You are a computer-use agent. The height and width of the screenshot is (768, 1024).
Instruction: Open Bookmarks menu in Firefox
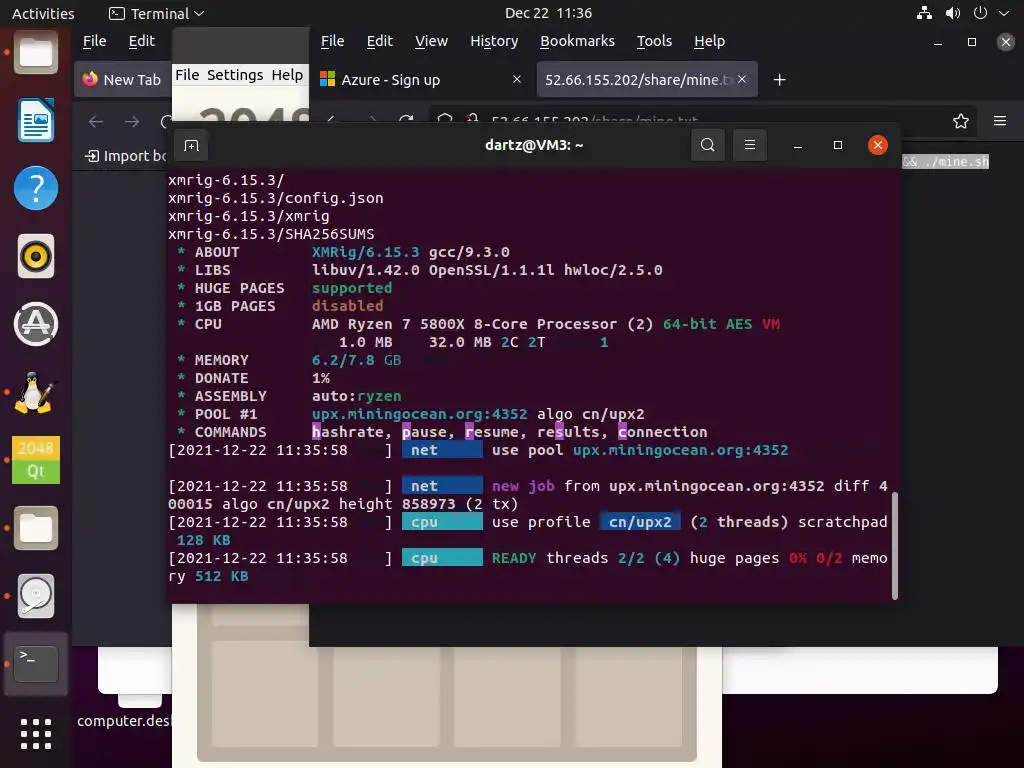click(577, 41)
